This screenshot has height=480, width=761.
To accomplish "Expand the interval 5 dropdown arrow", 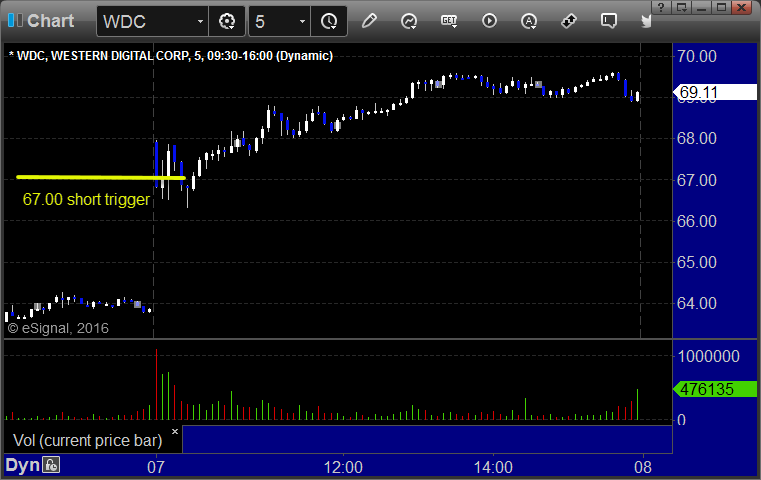I will click(x=302, y=21).
